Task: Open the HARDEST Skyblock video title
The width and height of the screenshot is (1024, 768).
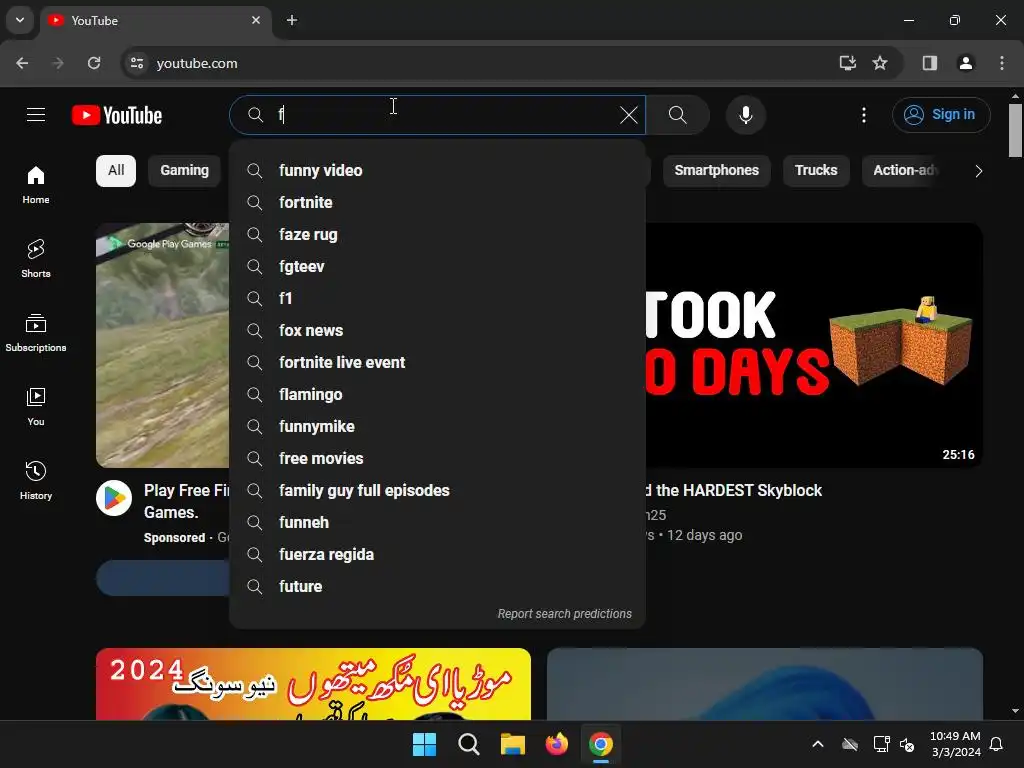Action: (734, 490)
